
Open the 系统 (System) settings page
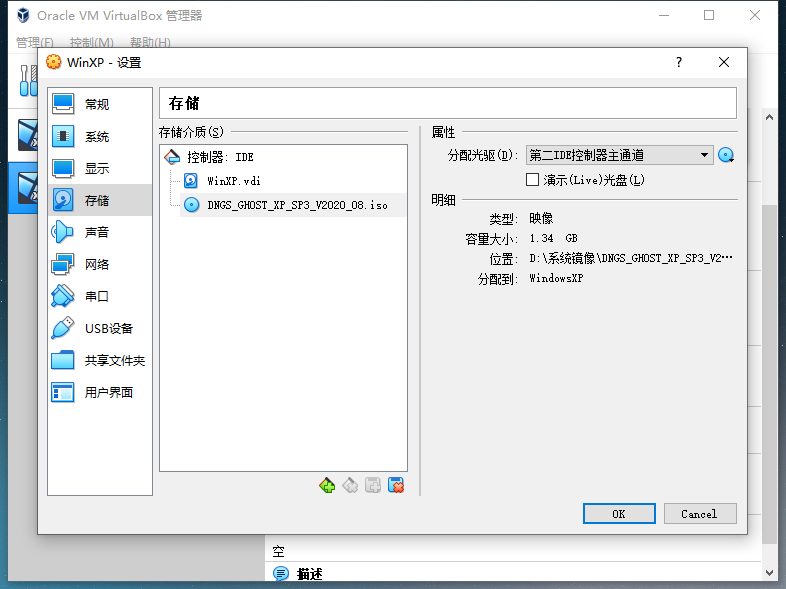pos(100,136)
